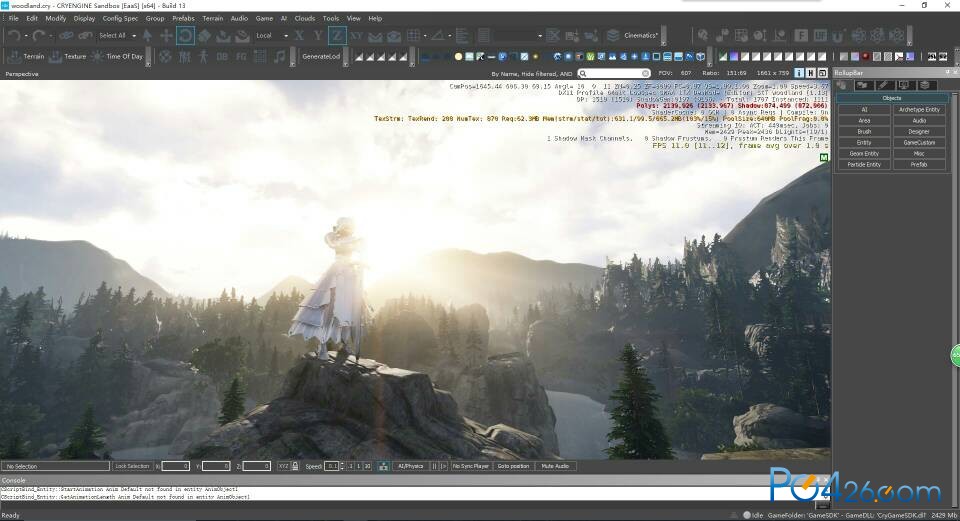
Task: Open the empty layer selection combo box
Action: coord(519,36)
